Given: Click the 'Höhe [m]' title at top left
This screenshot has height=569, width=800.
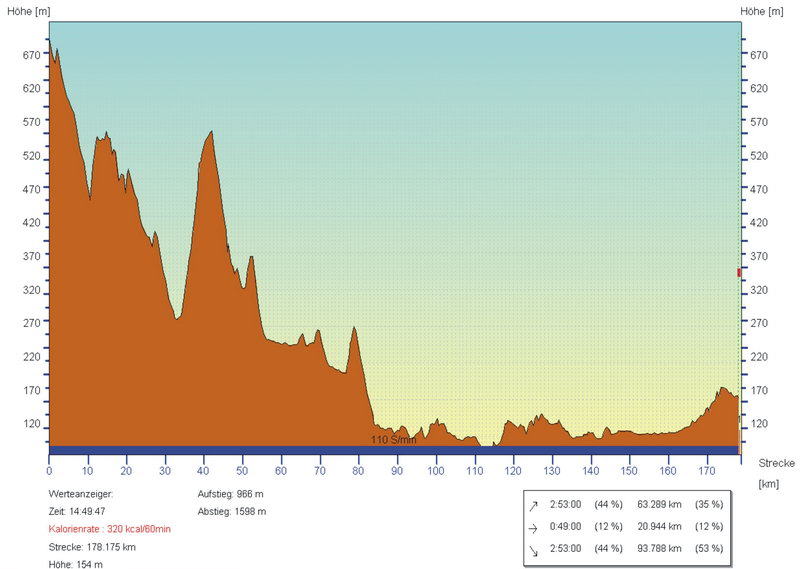Looking at the screenshot, I should click(x=26, y=11).
